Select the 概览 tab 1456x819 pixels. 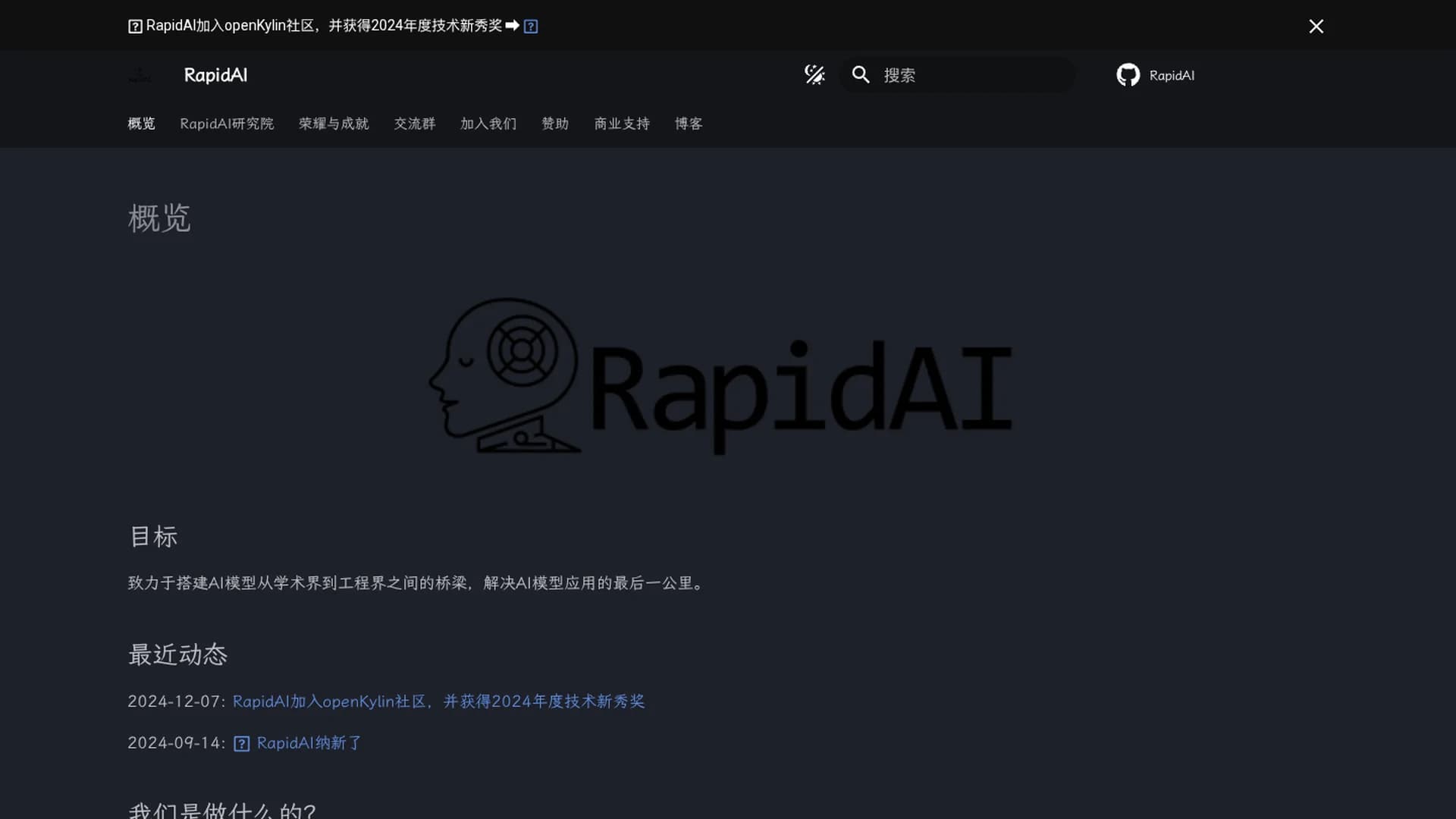(142, 124)
